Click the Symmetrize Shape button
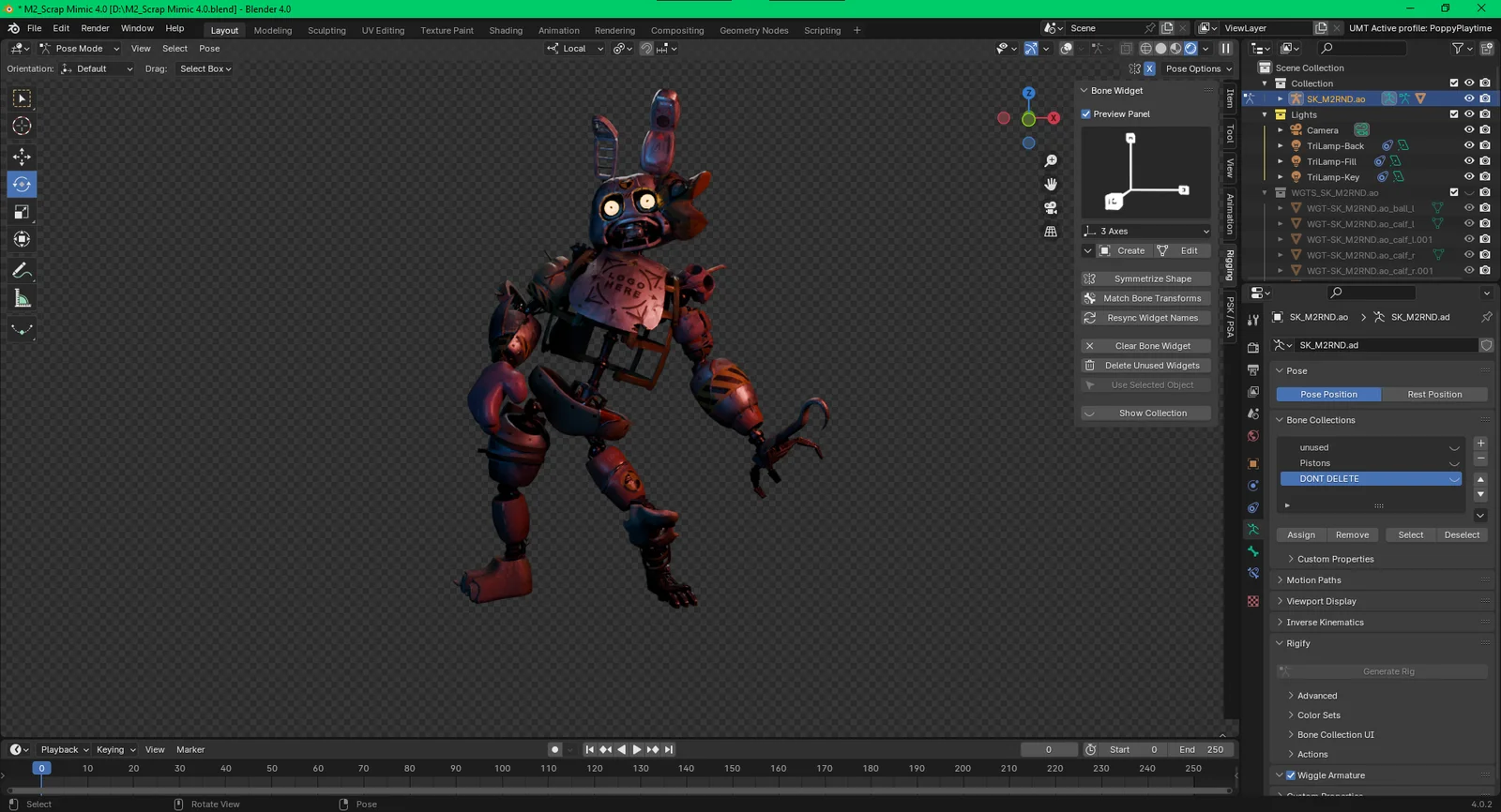Viewport: 1501px width, 812px height. pos(1152,278)
